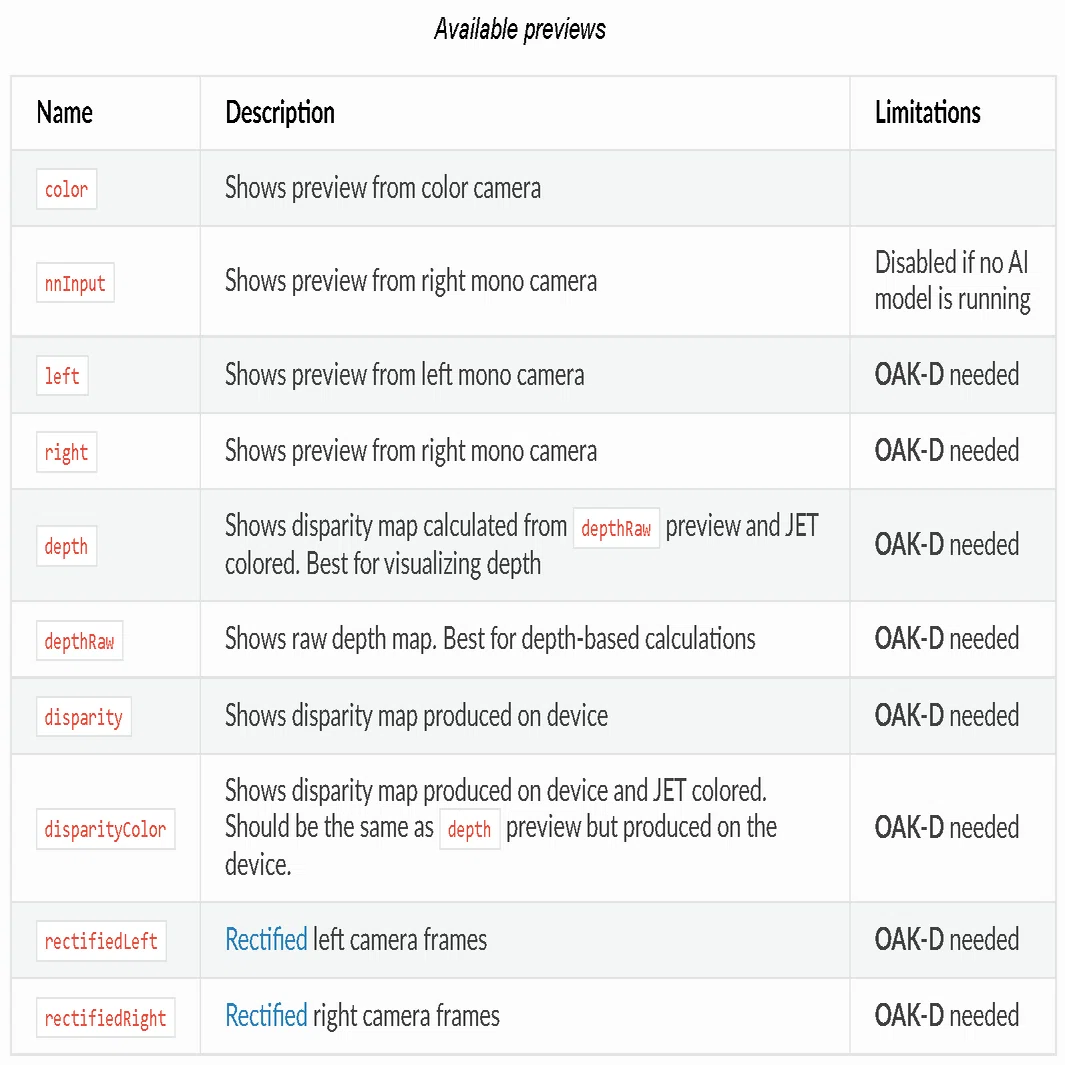Click inline depth tag in disparityColor description
Viewport: 1065px width, 1065px height.
coord(469,829)
